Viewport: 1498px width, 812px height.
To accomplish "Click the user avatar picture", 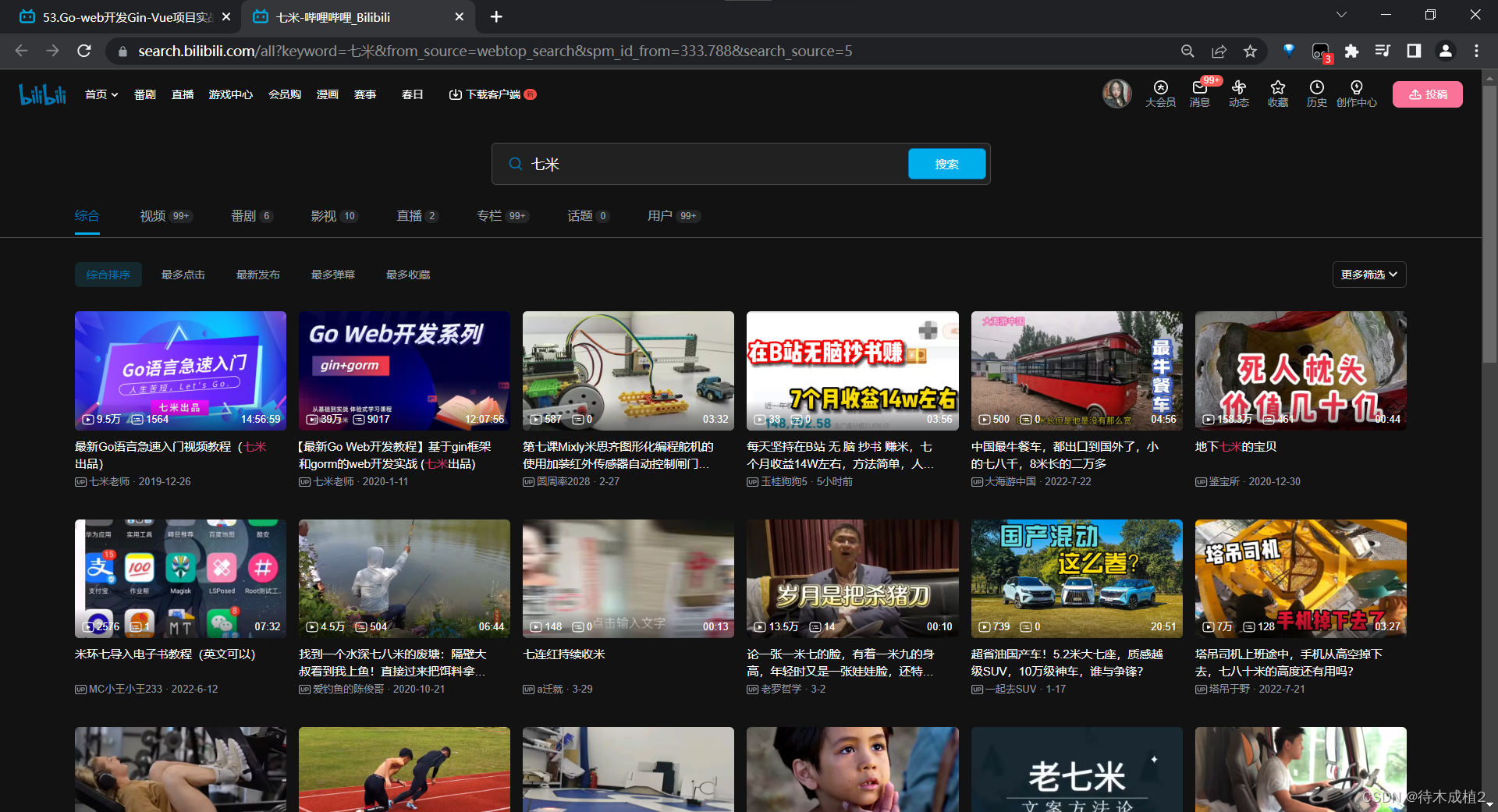I will tap(1116, 94).
